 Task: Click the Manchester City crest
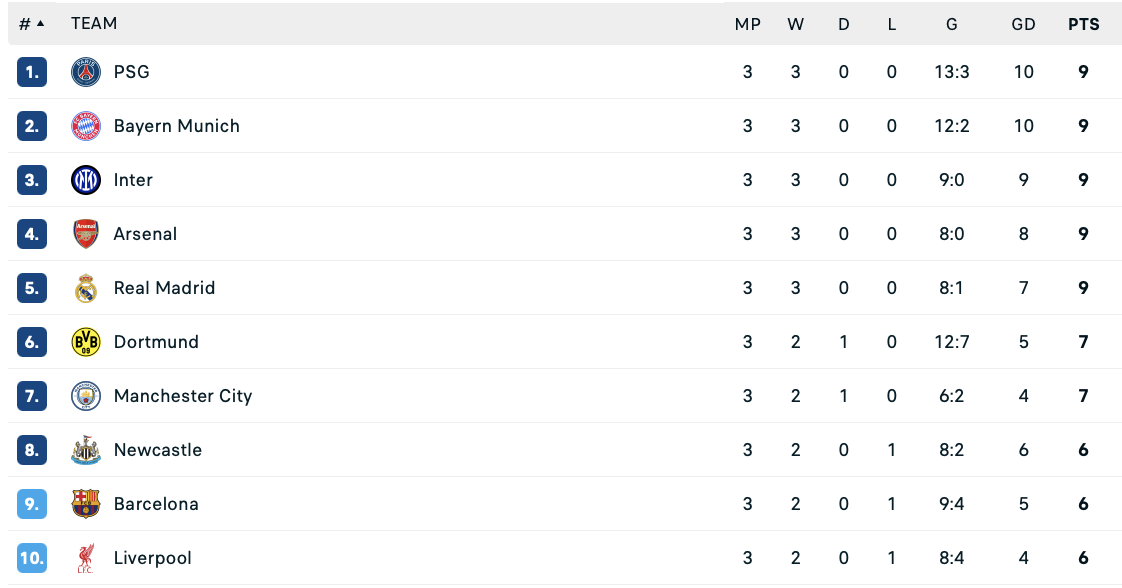tap(86, 396)
